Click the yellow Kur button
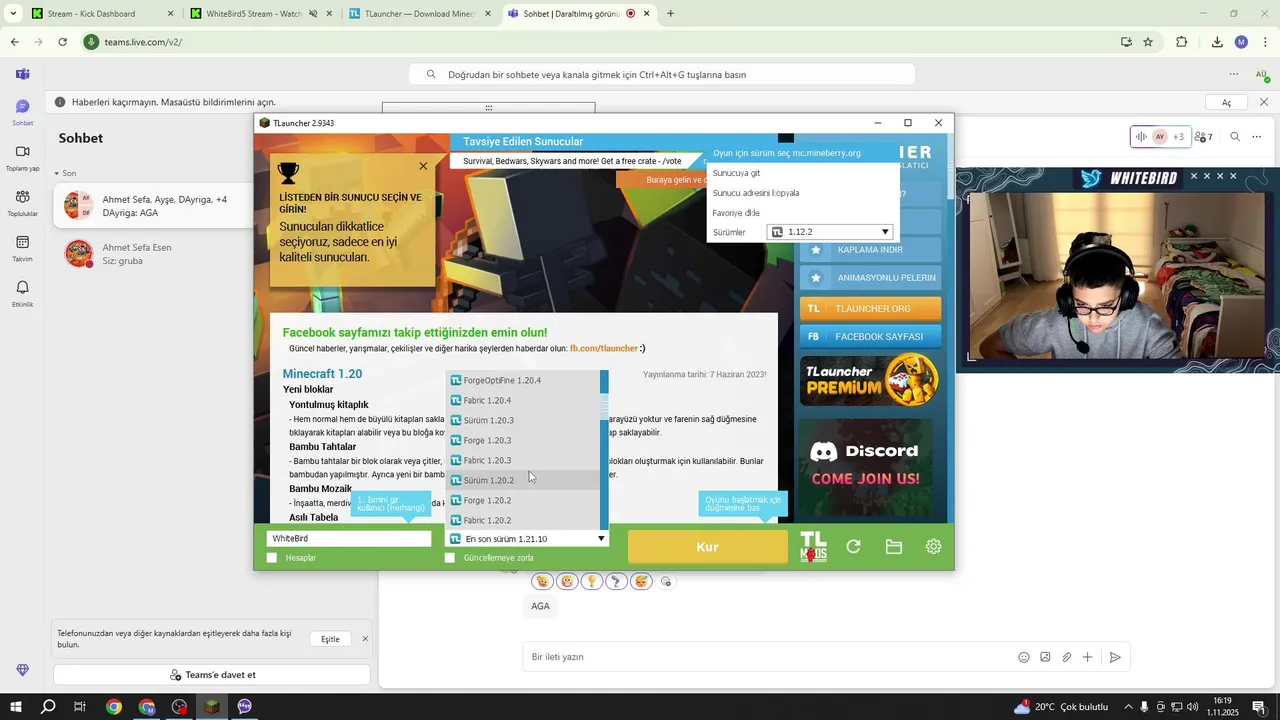1280x720 pixels. (x=707, y=547)
